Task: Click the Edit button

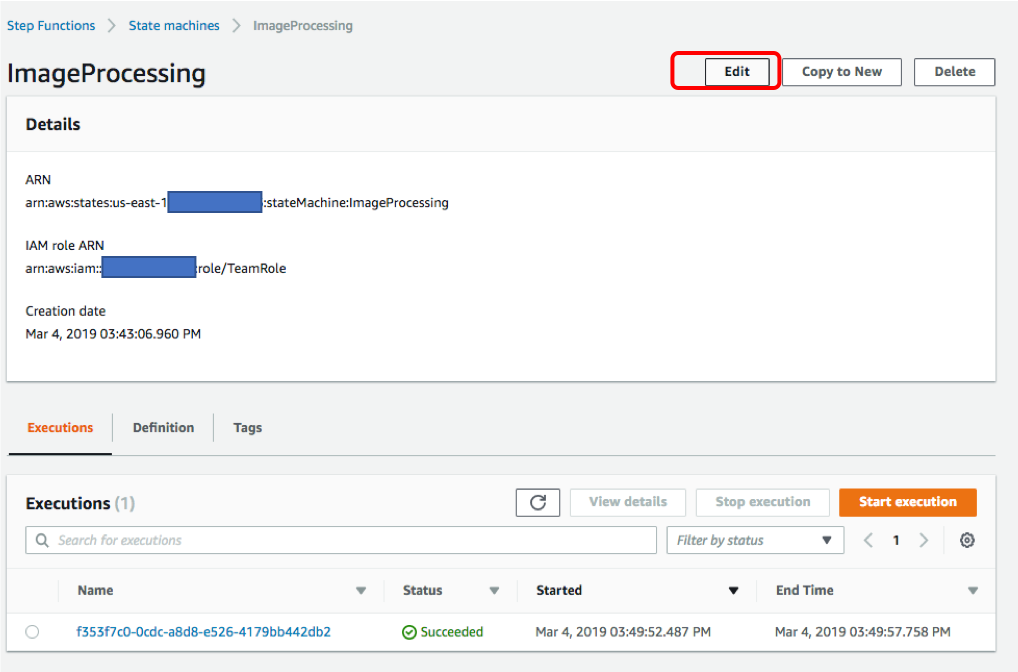Action: pyautogui.click(x=737, y=72)
